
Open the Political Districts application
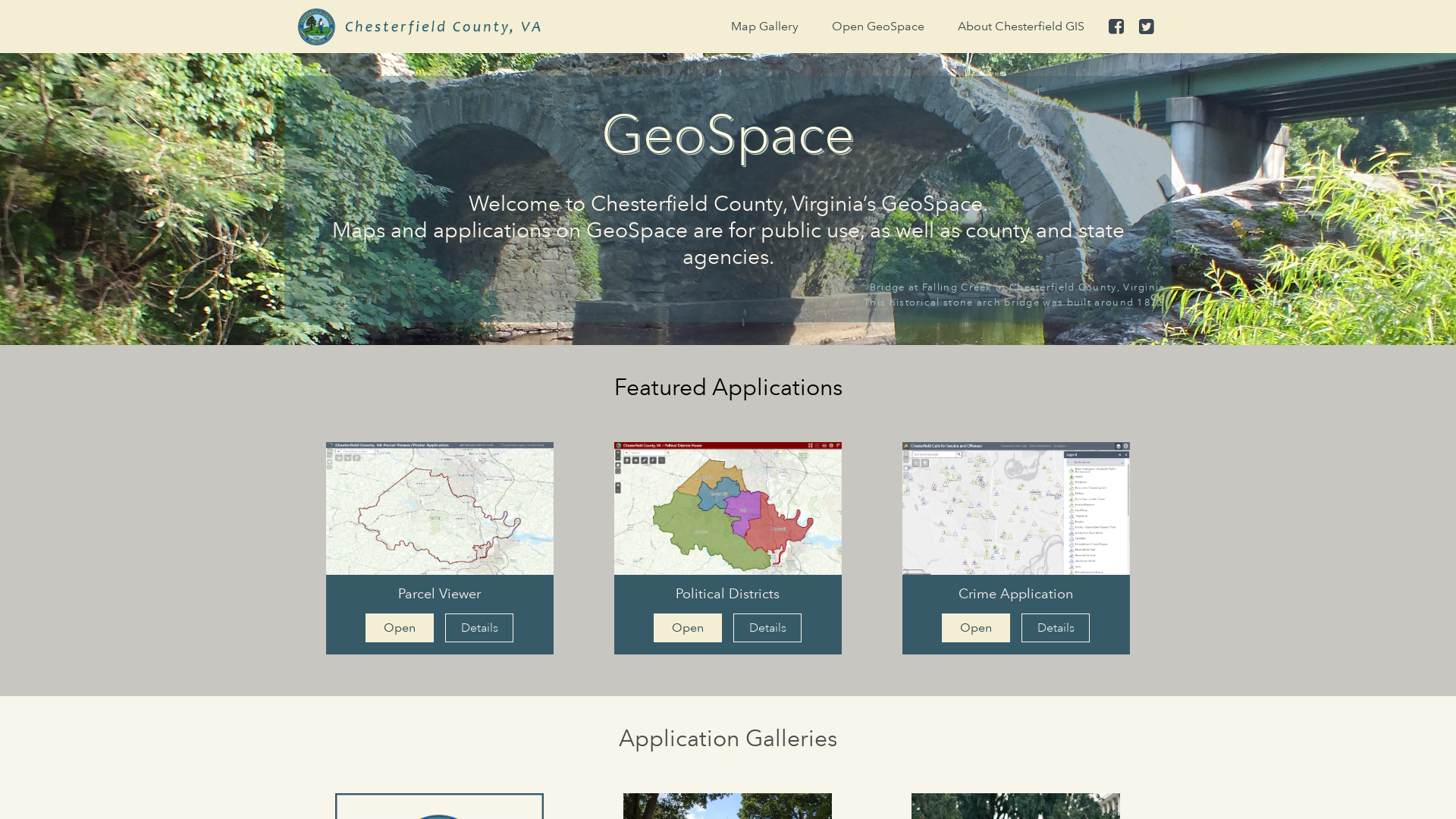coord(688,628)
